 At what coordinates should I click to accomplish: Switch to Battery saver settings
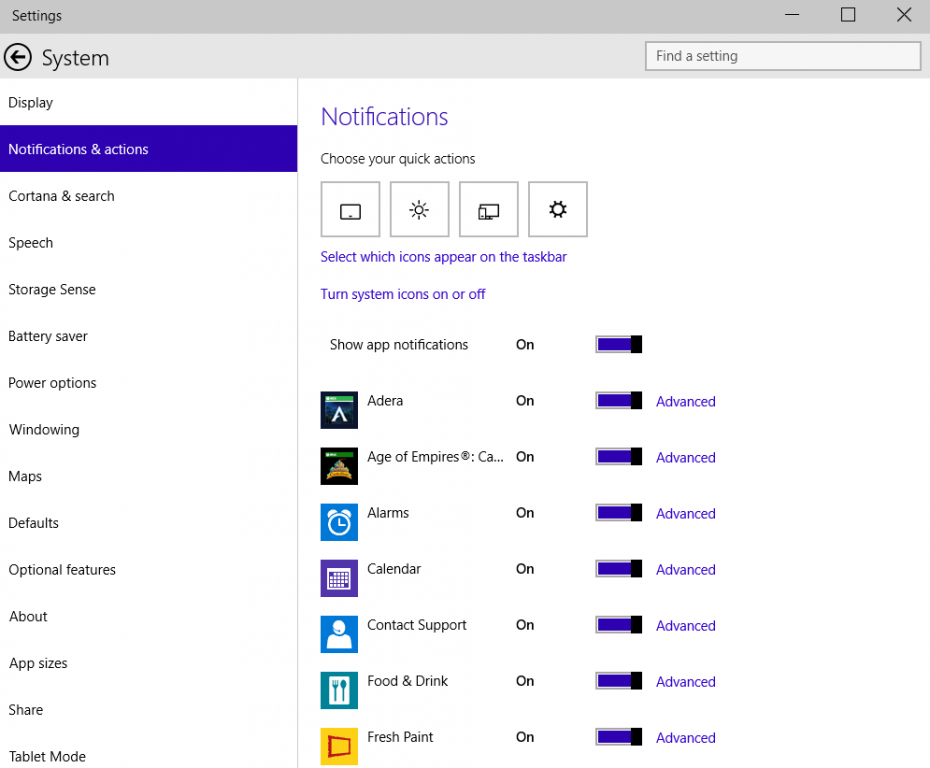[x=47, y=336]
